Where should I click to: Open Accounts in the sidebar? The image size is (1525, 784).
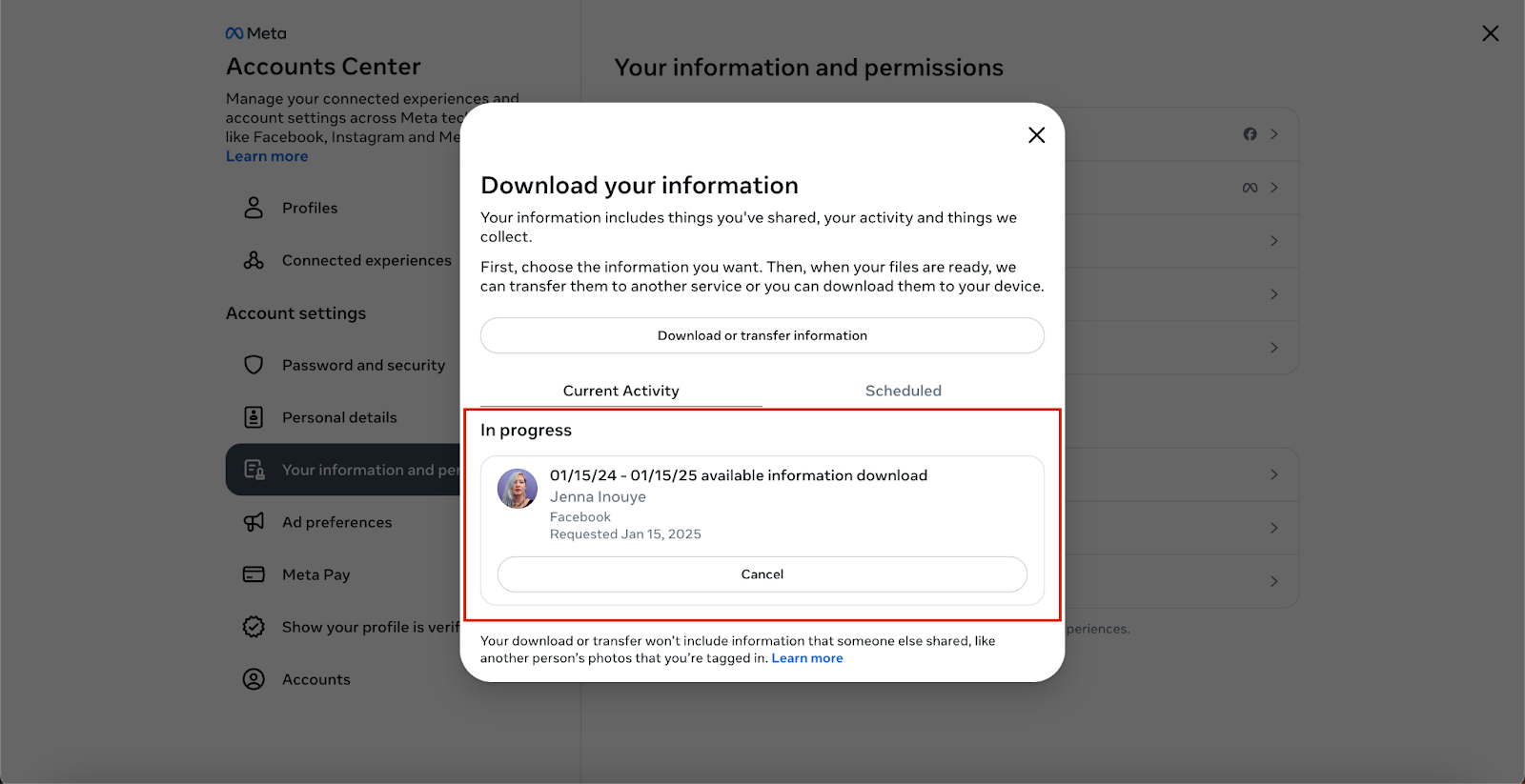tap(343, 679)
